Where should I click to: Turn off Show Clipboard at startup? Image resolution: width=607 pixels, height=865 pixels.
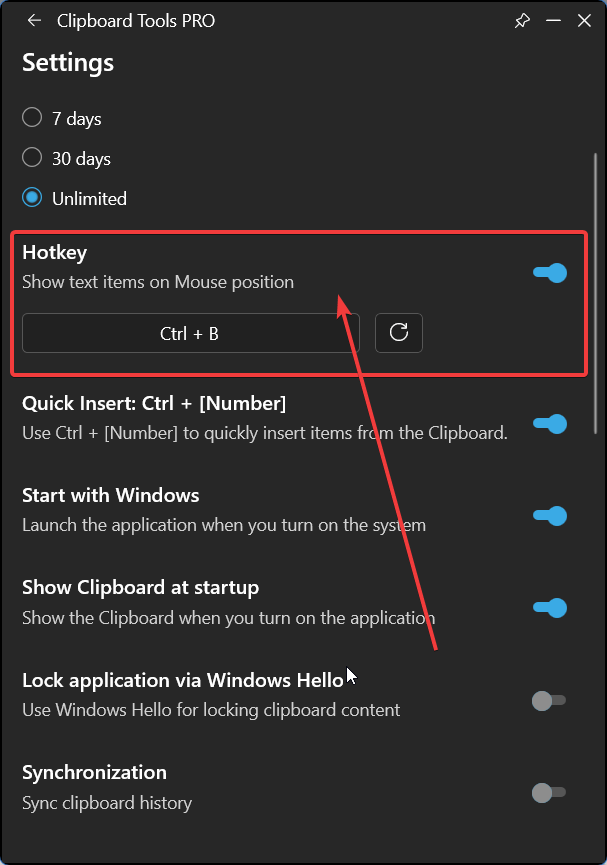(x=550, y=608)
